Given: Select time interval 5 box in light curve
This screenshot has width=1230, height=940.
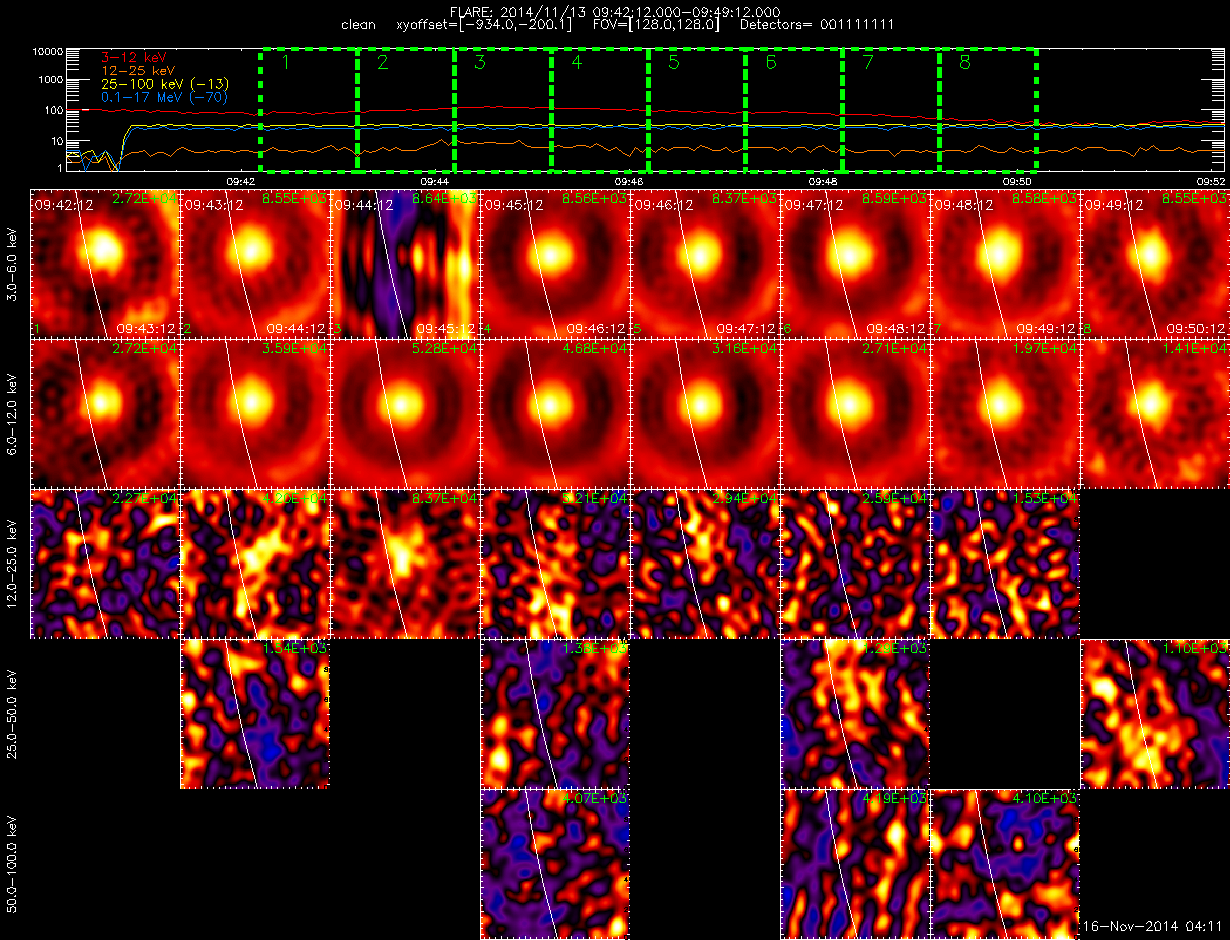Looking at the screenshot, I should 697,109.
